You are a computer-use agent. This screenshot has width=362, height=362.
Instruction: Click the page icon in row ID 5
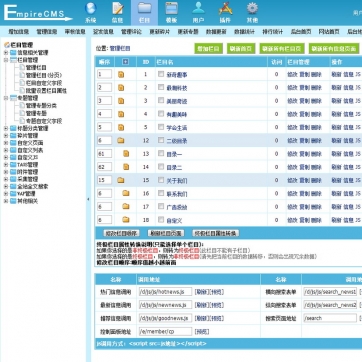click(121, 127)
